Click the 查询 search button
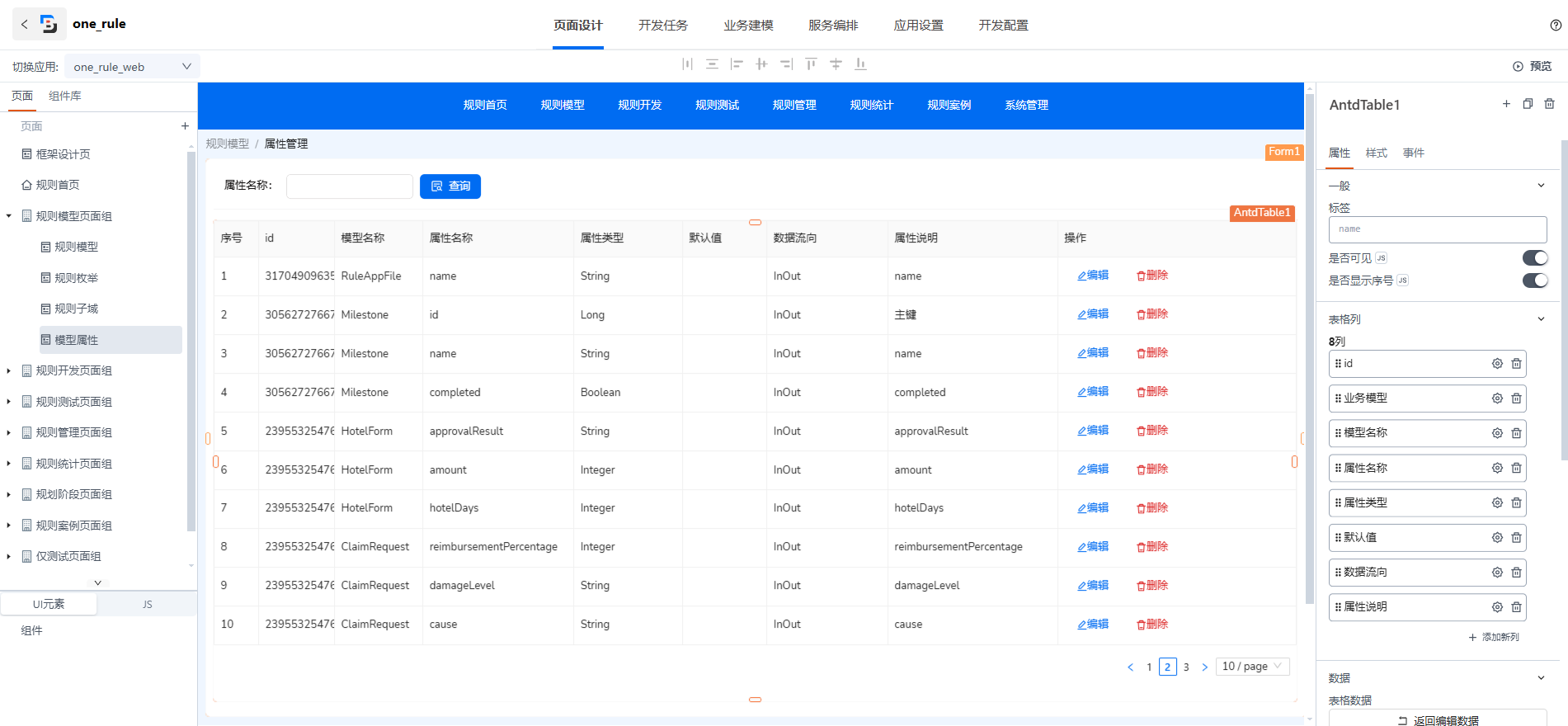Image resolution: width=1568 pixels, height=726 pixels. point(450,186)
